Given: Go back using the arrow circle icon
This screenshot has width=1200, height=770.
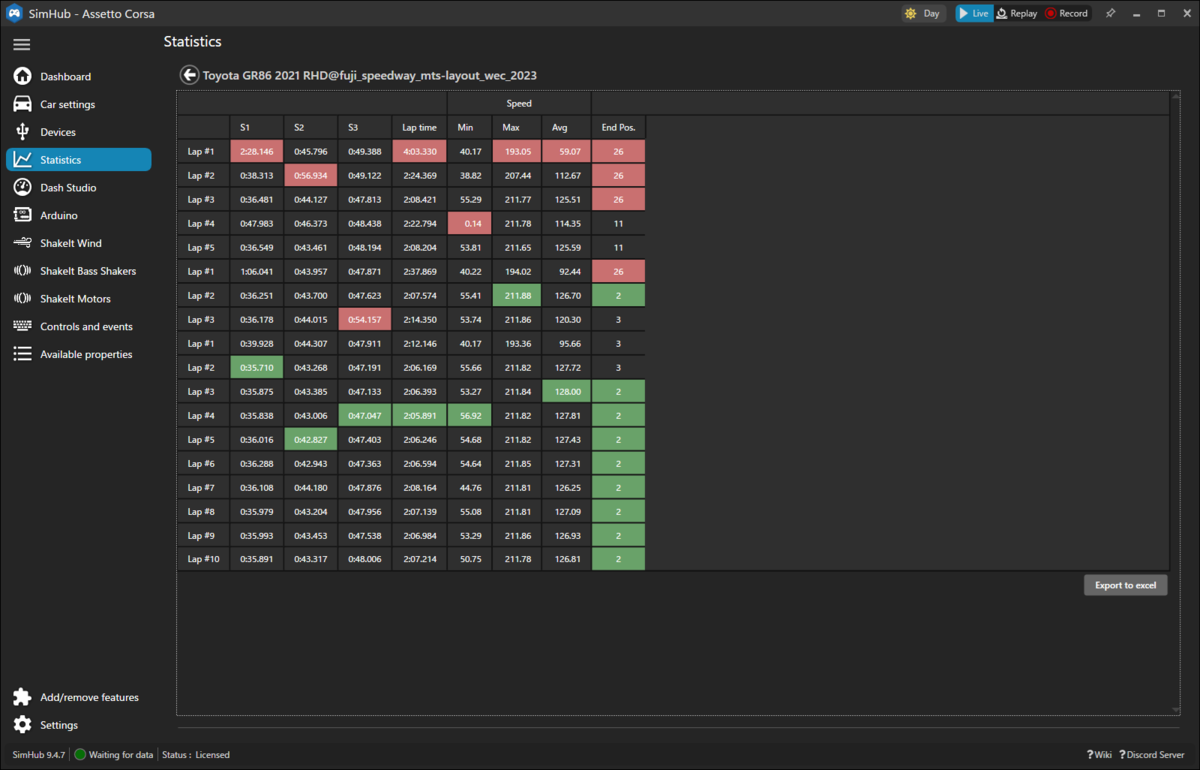Looking at the screenshot, I should pos(189,75).
